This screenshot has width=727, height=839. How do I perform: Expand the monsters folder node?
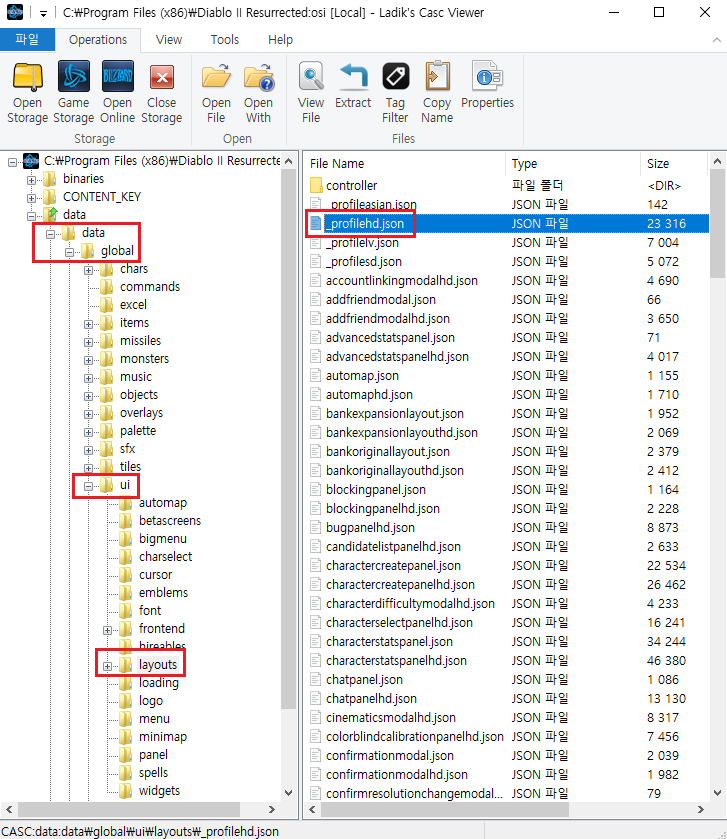(x=88, y=360)
